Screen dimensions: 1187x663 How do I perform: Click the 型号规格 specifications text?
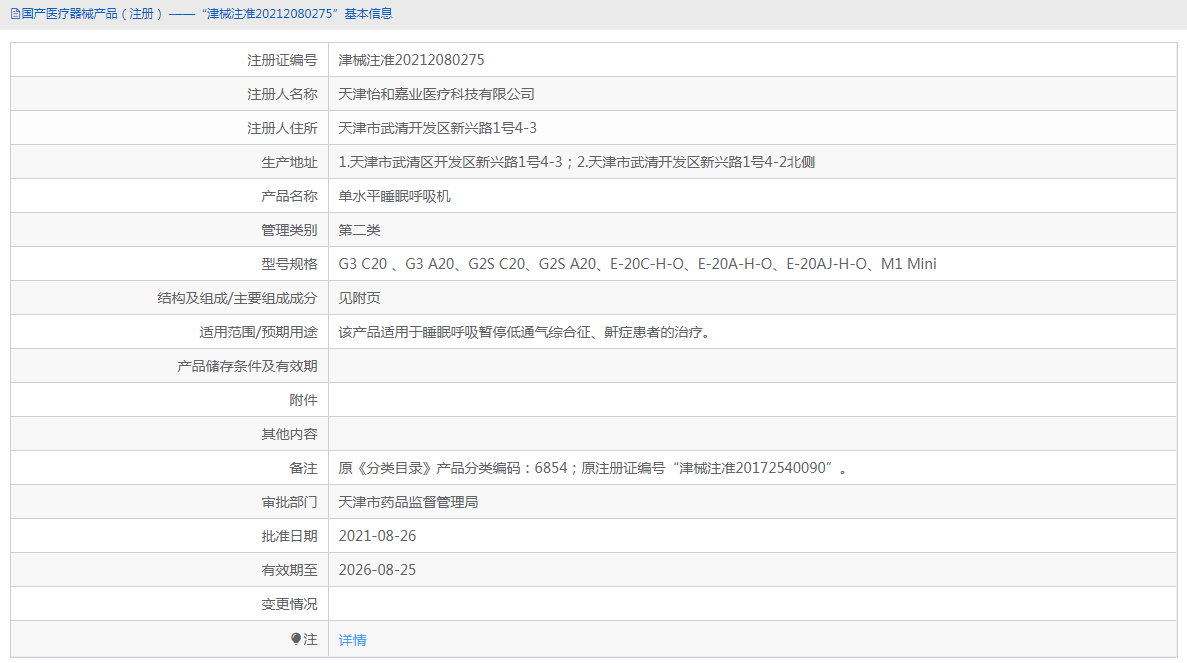(x=638, y=263)
